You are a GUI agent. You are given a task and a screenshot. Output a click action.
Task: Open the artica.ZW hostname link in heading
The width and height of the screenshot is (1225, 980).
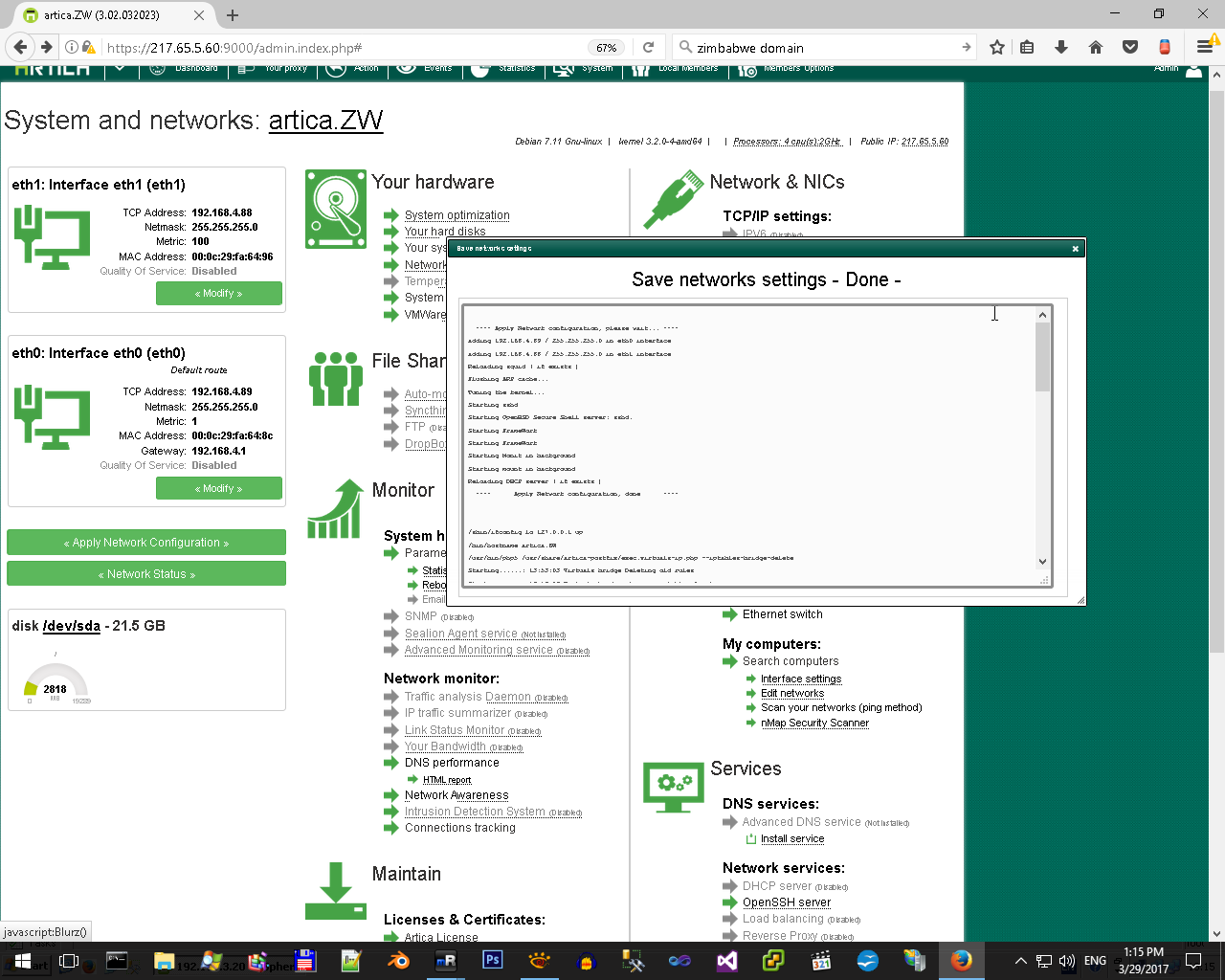click(325, 121)
